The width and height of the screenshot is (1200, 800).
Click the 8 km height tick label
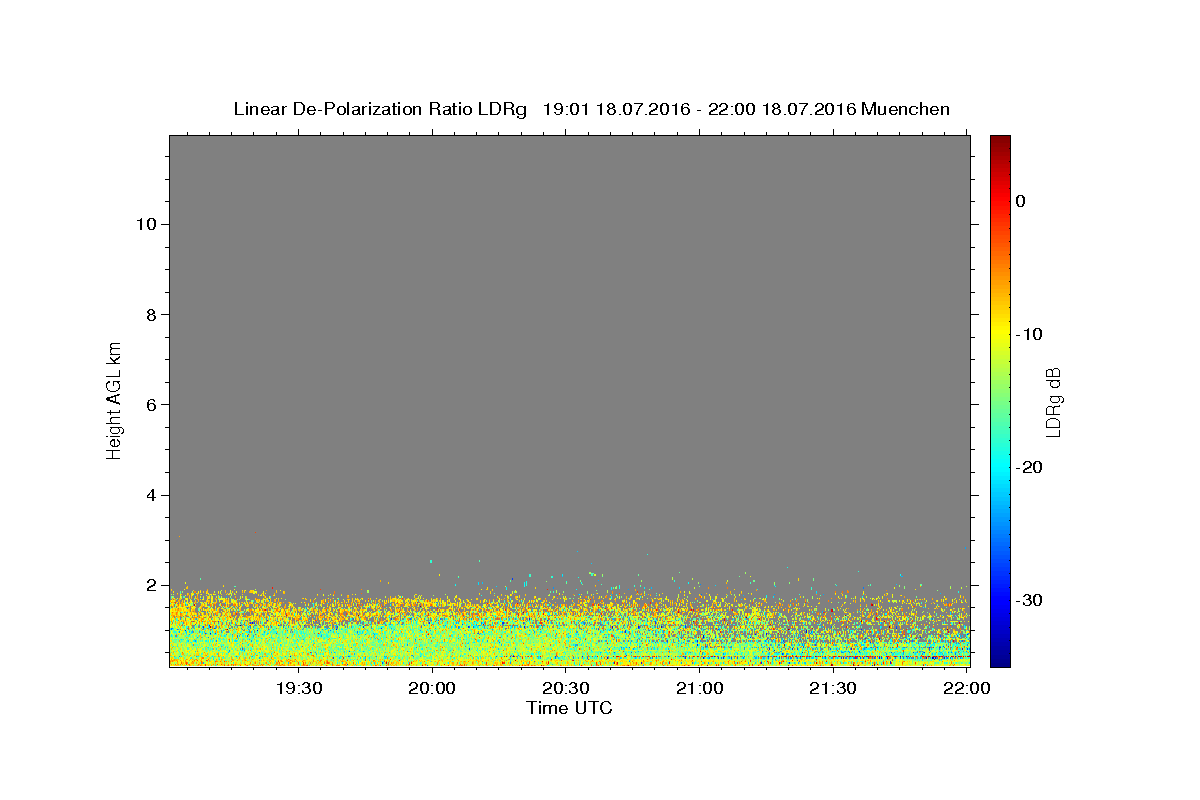pos(149,314)
